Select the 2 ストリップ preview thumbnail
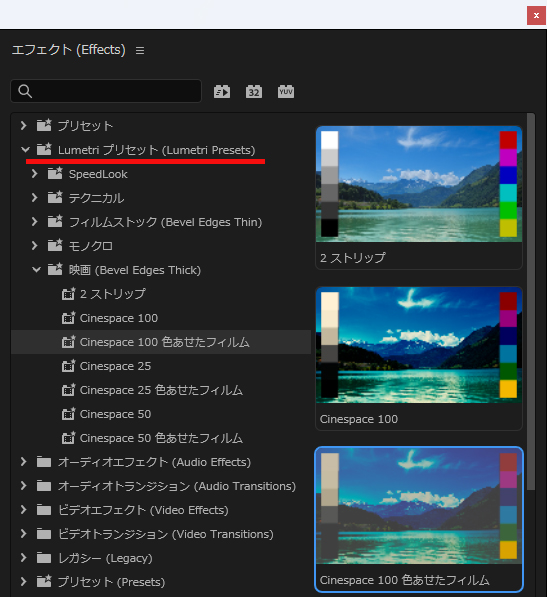547x597 pixels. tap(419, 184)
